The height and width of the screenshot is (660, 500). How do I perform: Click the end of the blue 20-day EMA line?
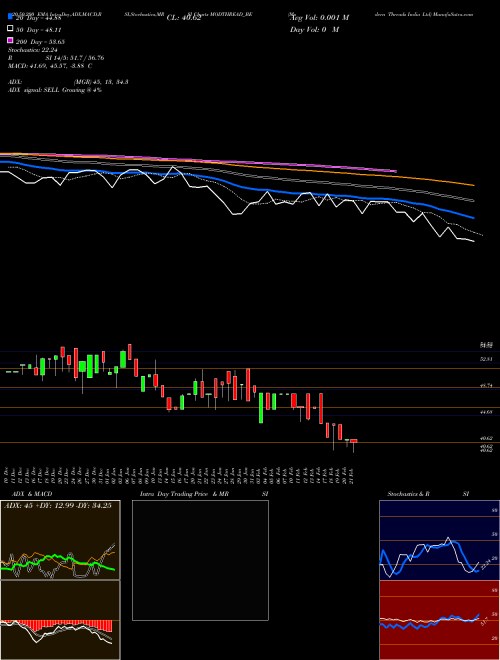[473, 218]
